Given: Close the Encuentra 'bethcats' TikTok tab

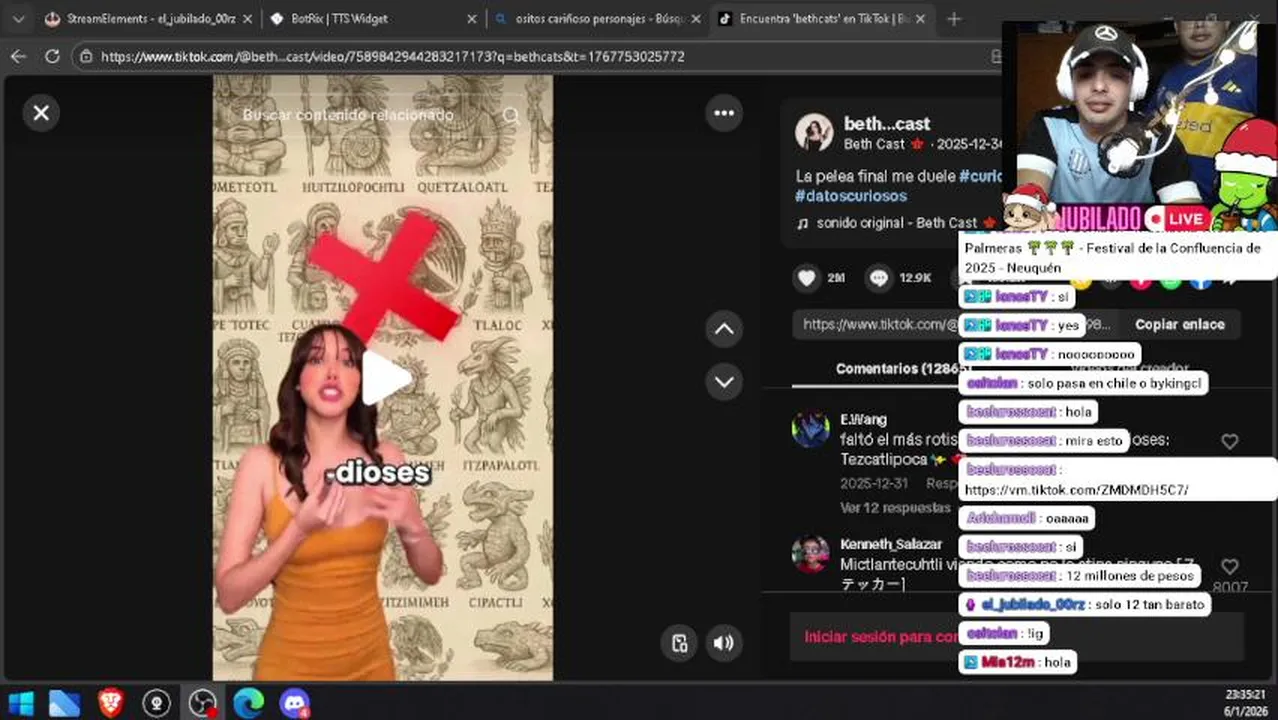Looking at the screenshot, I should pyautogui.click(x=920, y=19).
